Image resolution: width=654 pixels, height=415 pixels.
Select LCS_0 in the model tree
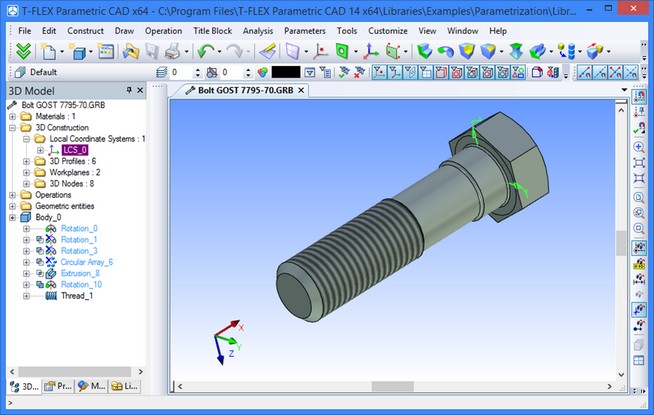coord(75,150)
